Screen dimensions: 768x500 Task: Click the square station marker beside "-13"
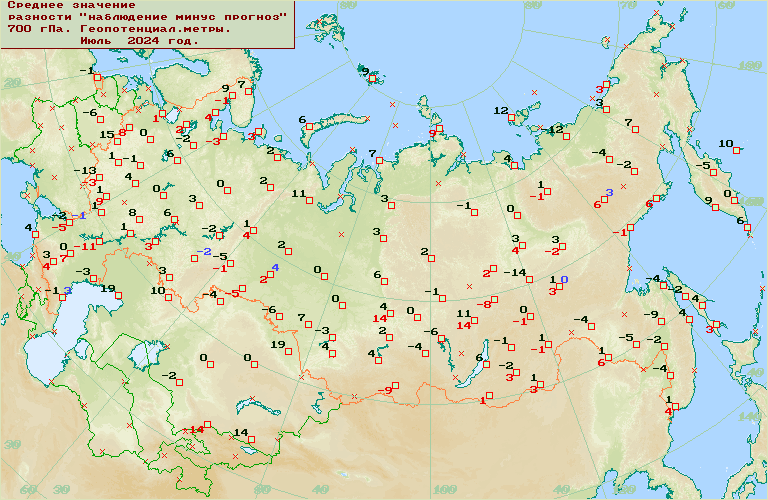pyautogui.click(x=99, y=178)
